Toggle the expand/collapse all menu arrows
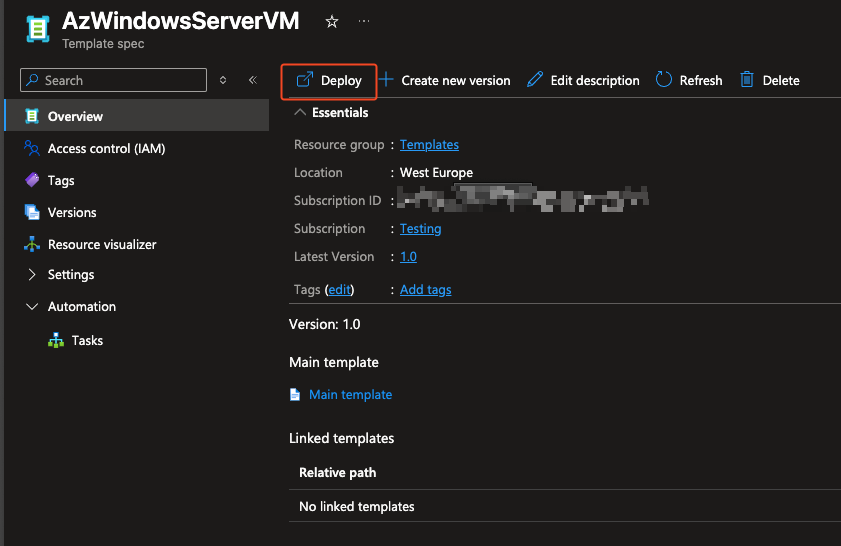 pos(223,80)
